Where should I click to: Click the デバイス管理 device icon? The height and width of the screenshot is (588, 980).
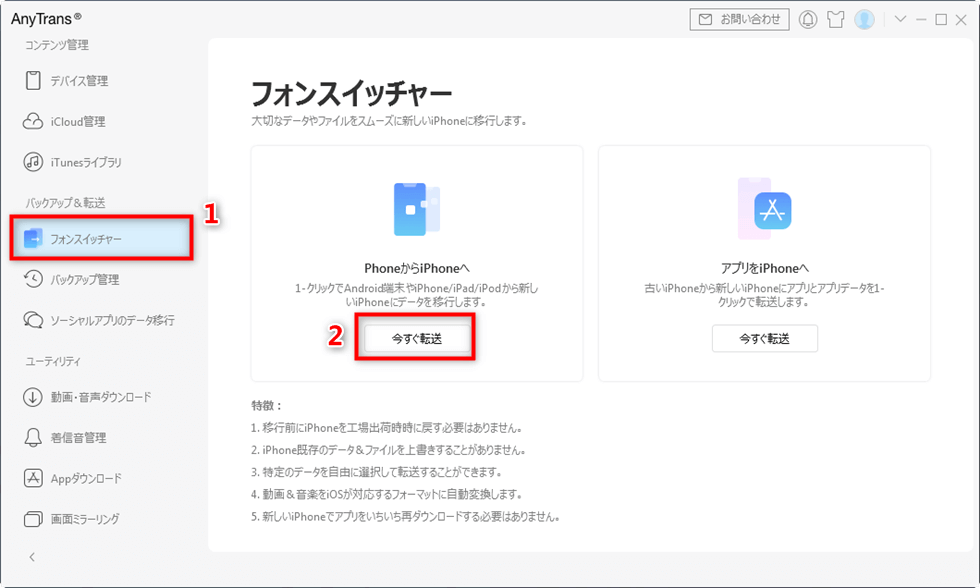[x=33, y=81]
